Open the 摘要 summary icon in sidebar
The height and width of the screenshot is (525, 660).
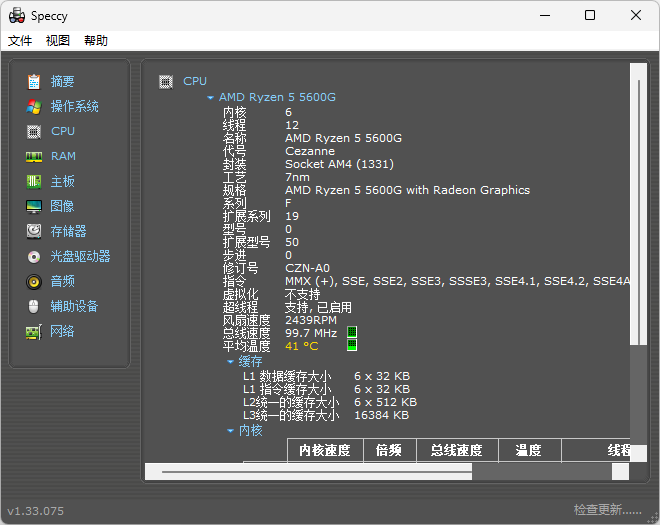pos(34,82)
